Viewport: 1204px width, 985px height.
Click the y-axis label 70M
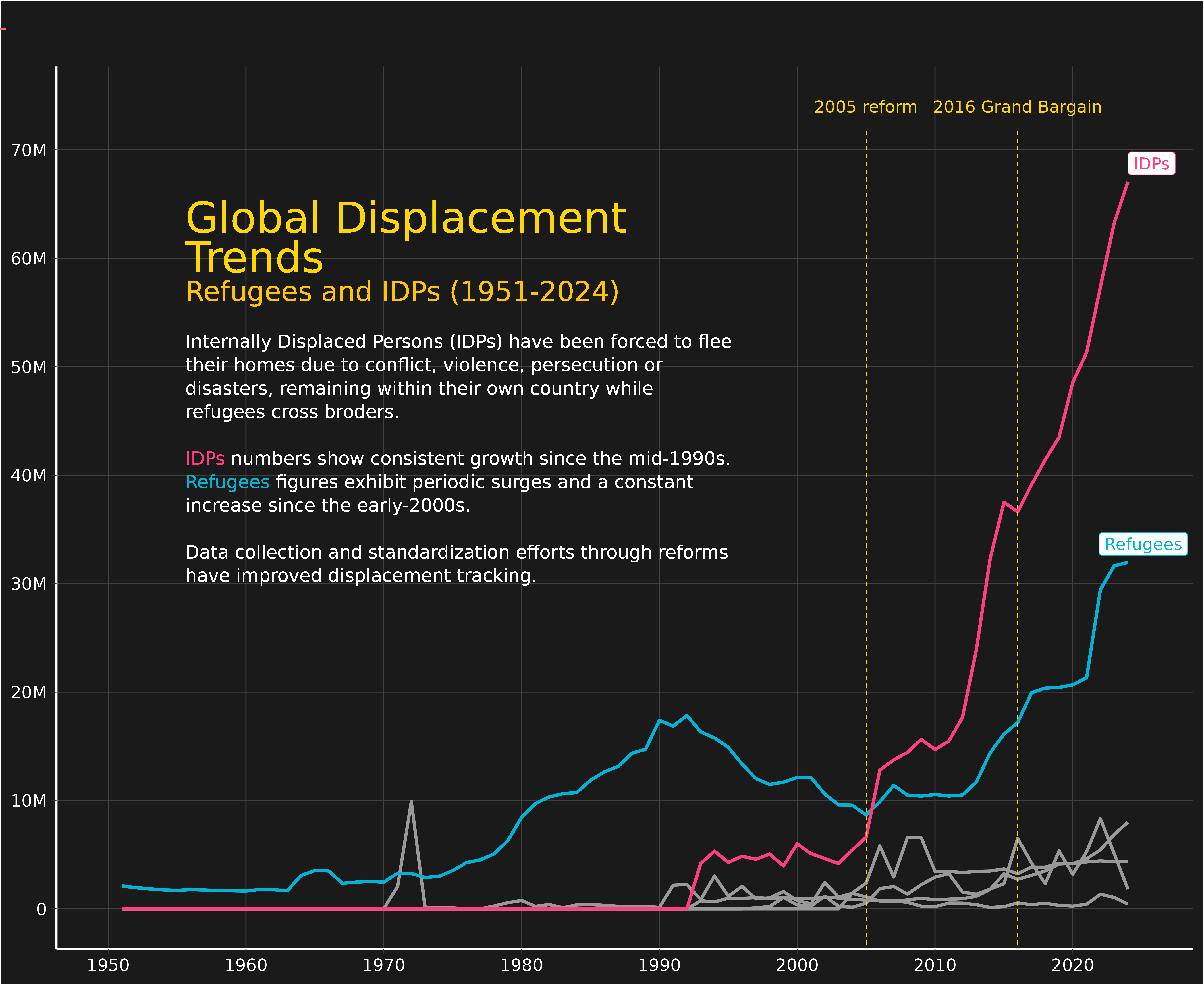[29, 150]
